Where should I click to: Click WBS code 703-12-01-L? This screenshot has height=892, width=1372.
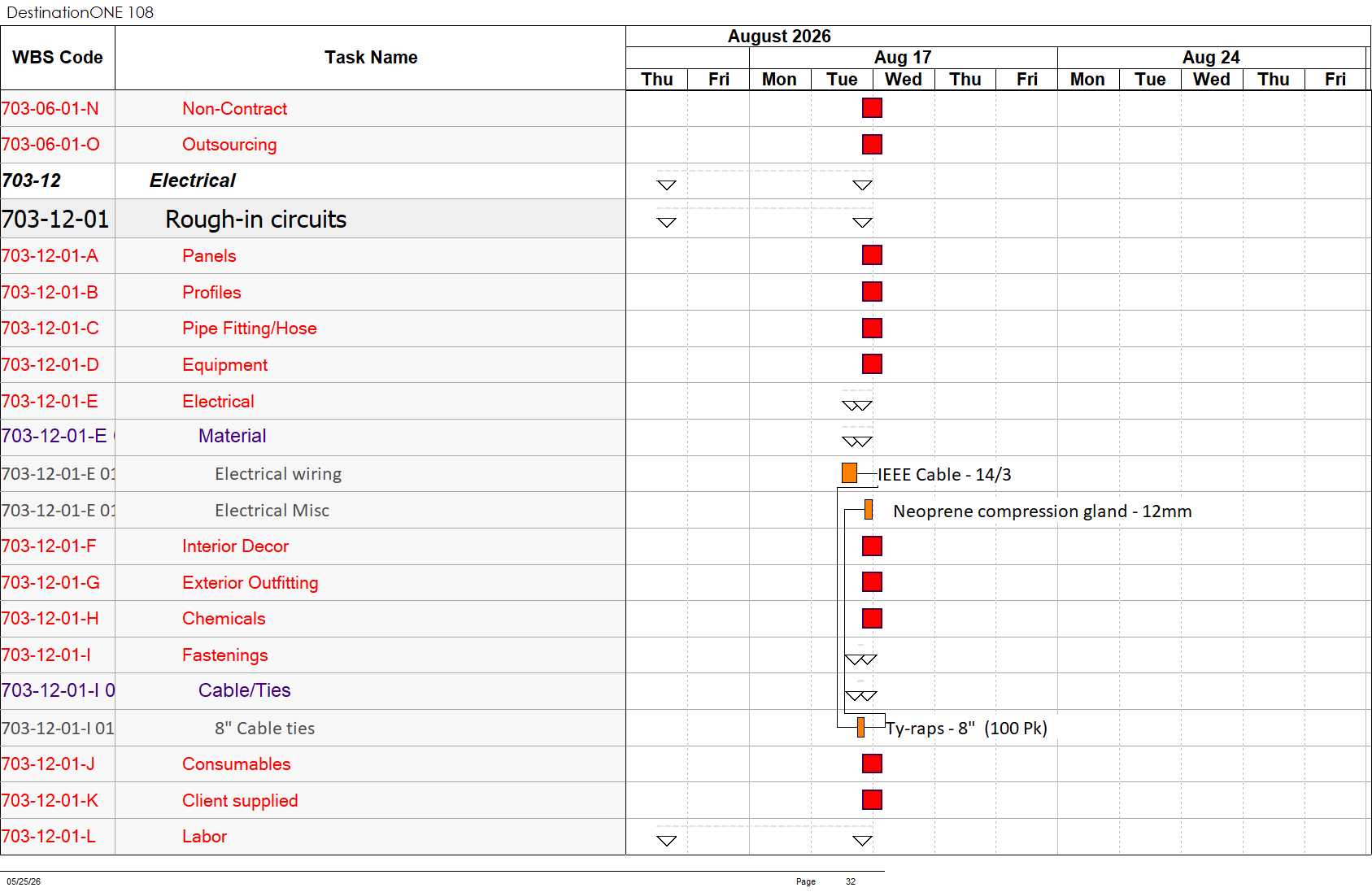coord(49,837)
